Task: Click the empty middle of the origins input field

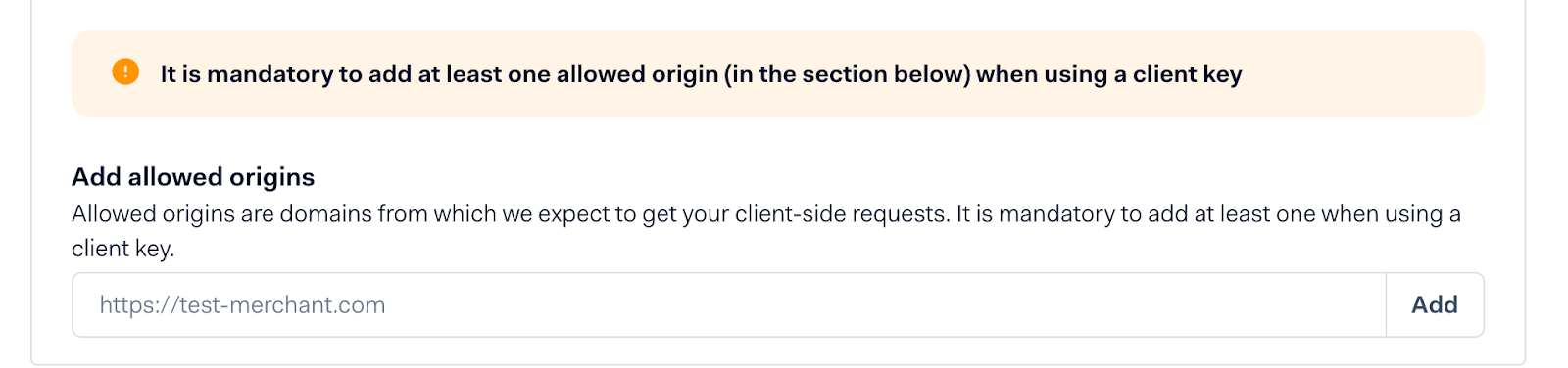Action: tap(882, 305)
